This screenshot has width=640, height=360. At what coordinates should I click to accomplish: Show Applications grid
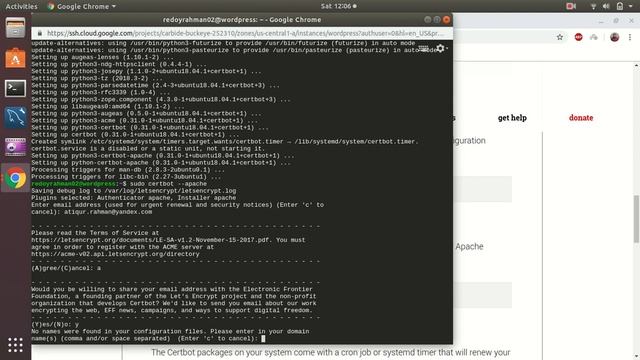16,345
